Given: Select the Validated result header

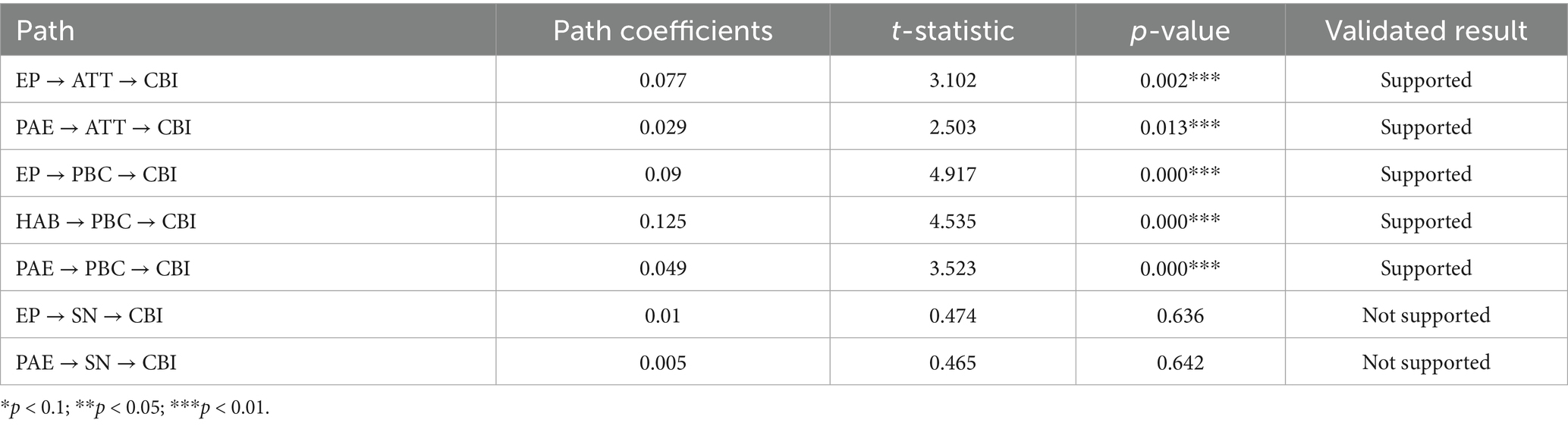Looking at the screenshot, I should coord(1425,30).
